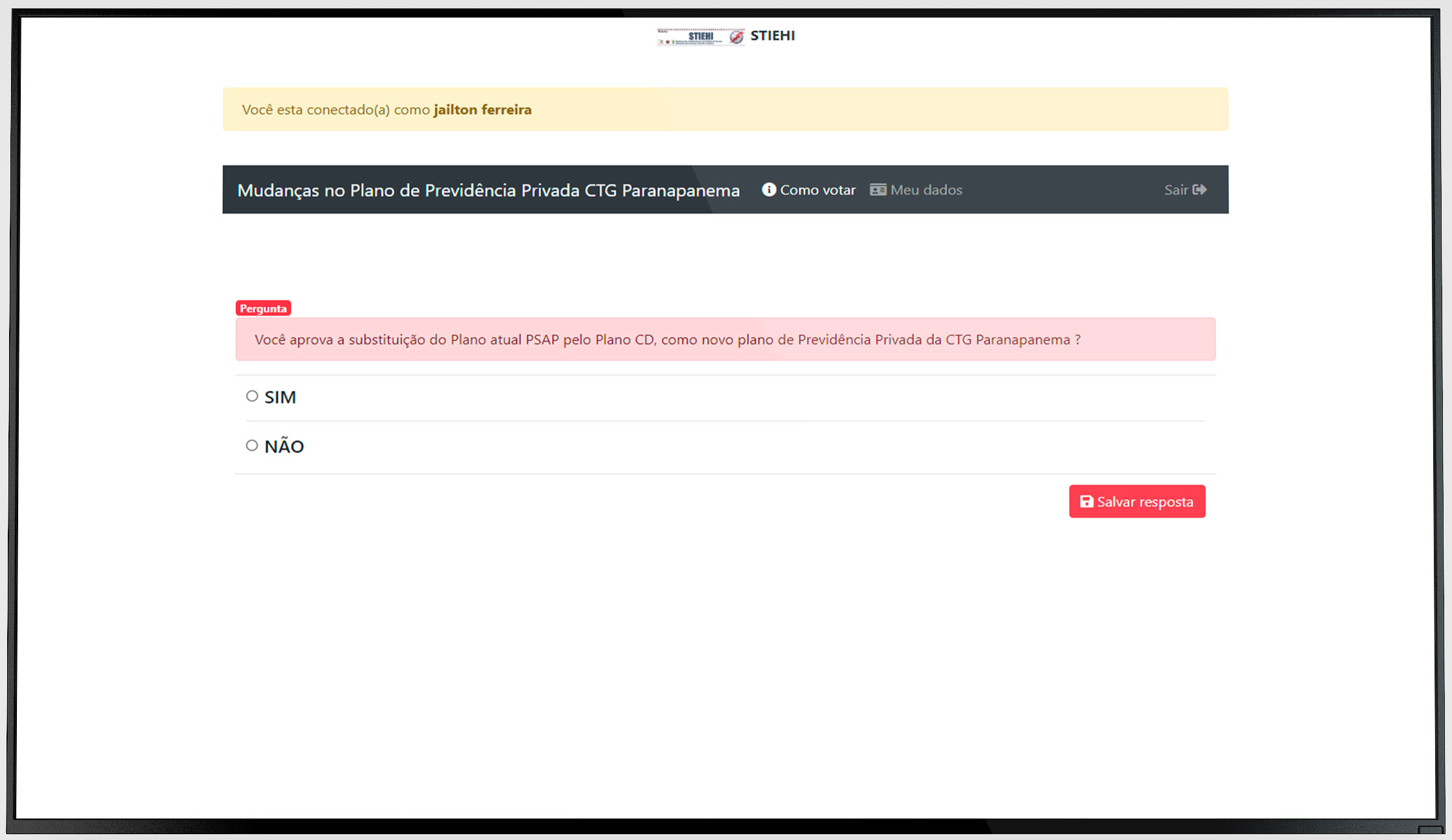Click the ID card icon beside Meu dados
The width and height of the screenshot is (1452, 840).
click(x=878, y=190)
